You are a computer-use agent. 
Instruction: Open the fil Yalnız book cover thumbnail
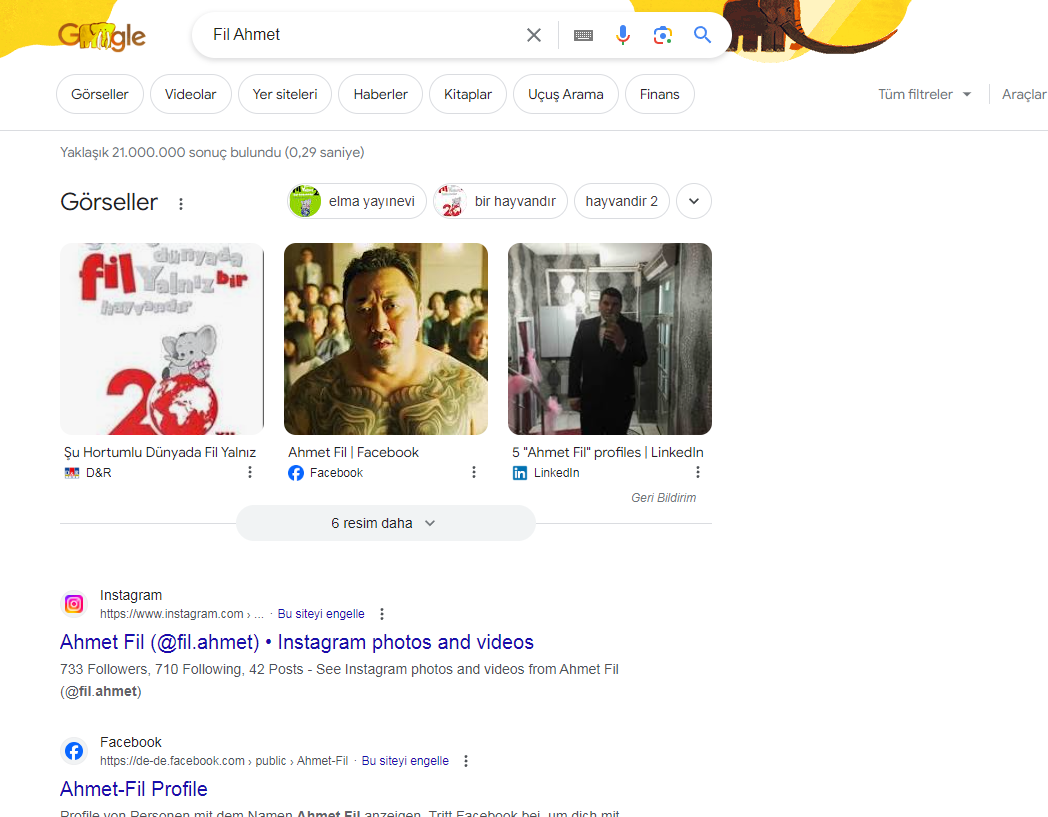pyautogui.click(x=162, y=338)
